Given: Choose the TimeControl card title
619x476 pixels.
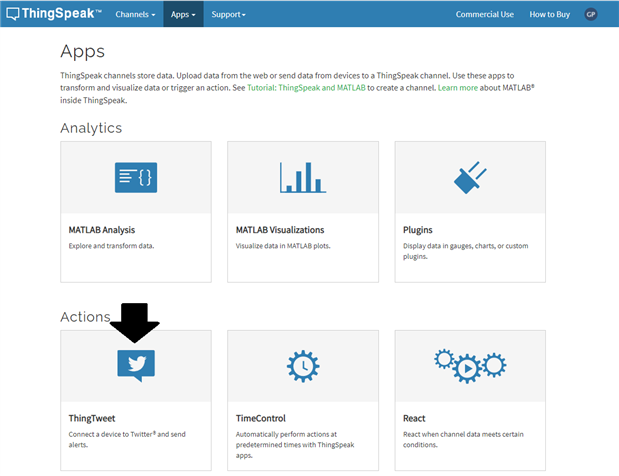Looking at the screenshot, I should pos(261,418).
